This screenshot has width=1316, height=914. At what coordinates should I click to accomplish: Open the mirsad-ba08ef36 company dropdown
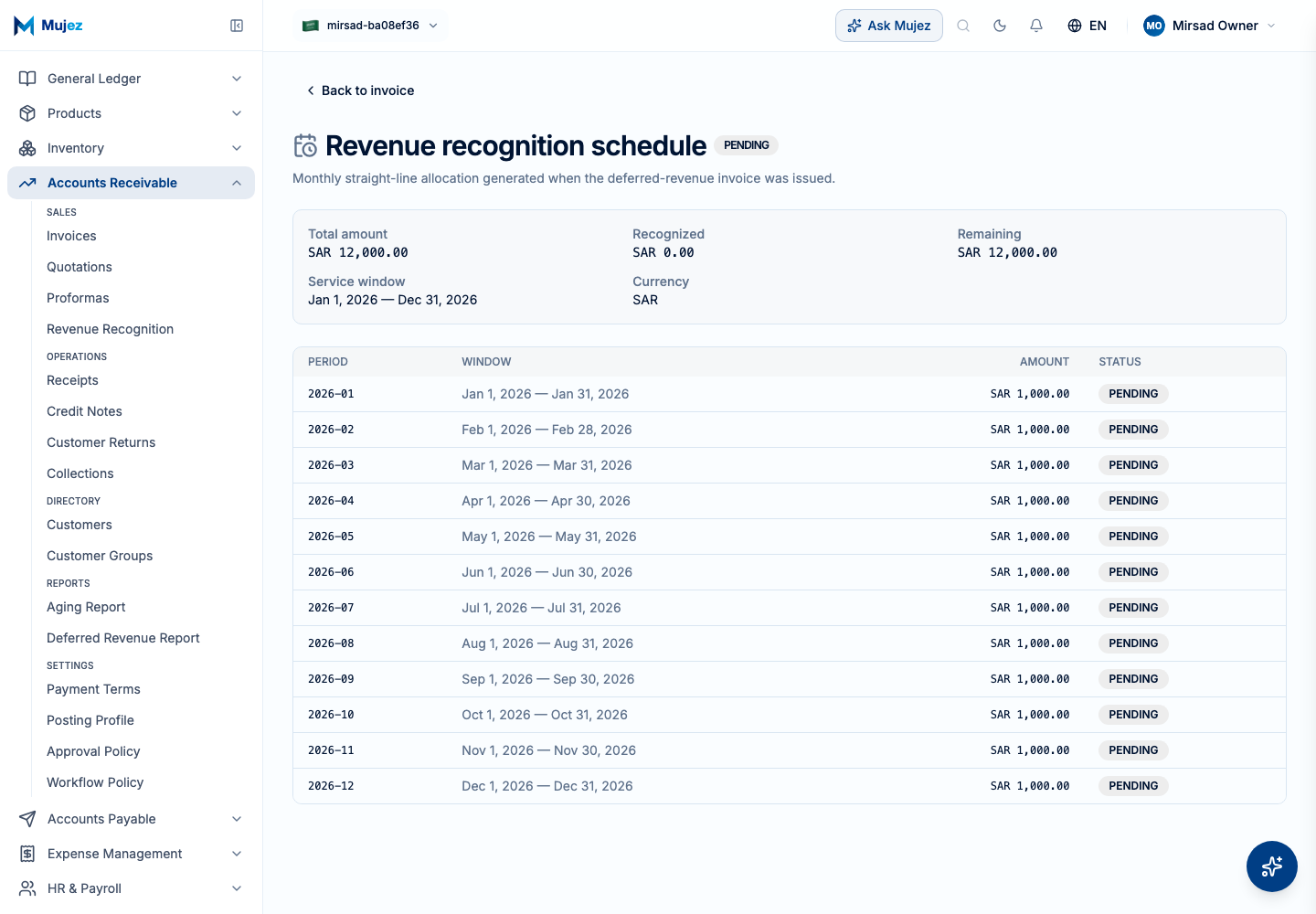371,26
